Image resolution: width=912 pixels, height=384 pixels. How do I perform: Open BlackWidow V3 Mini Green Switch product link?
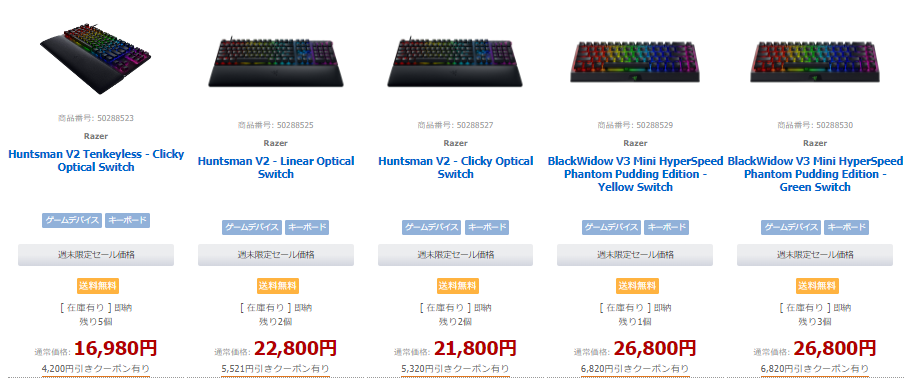click(x=815, y=174)
